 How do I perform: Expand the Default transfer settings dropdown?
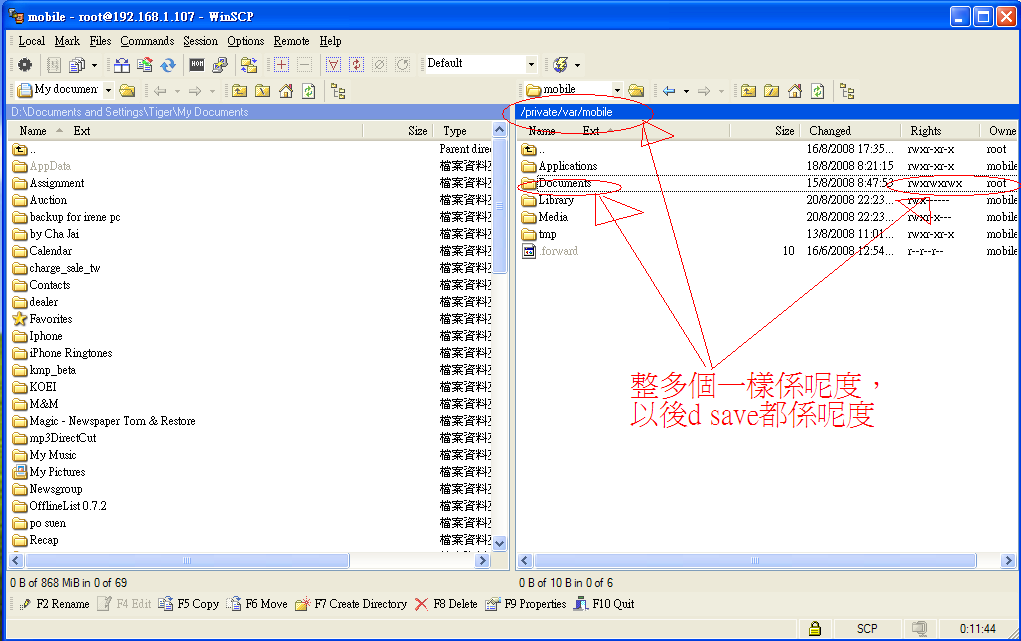531,64
